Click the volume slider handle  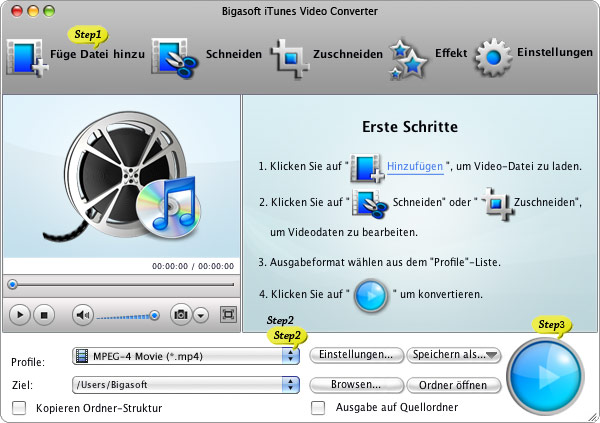tap(155, 315)
